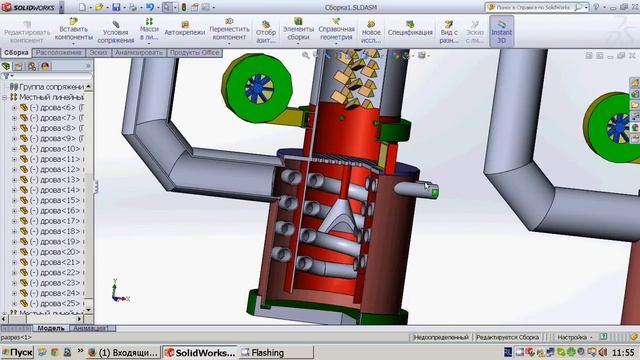Click the Новое иссл... tool
640x360 pixels.
tap(371, 32)
